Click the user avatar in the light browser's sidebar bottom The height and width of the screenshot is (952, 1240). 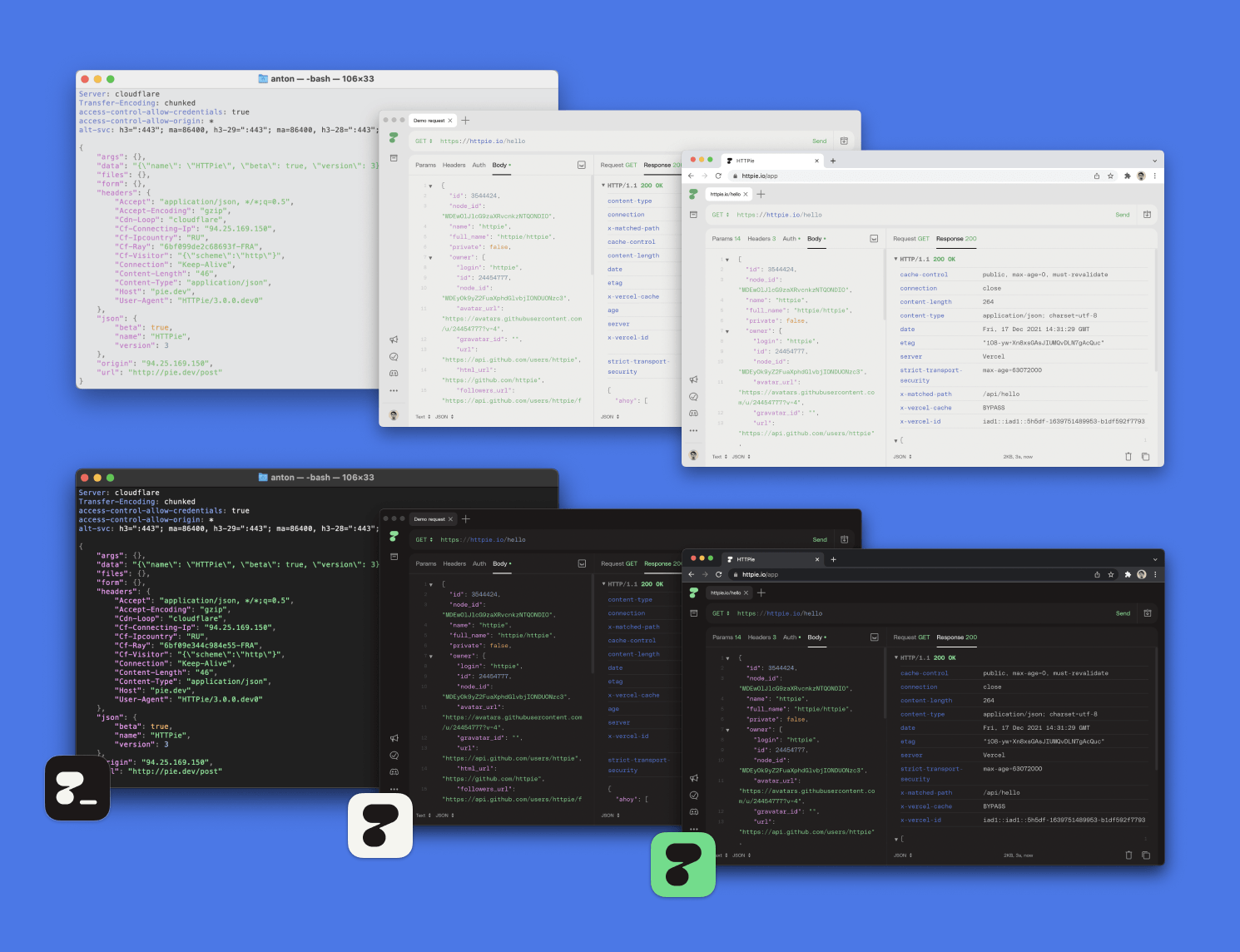[693, 455]
